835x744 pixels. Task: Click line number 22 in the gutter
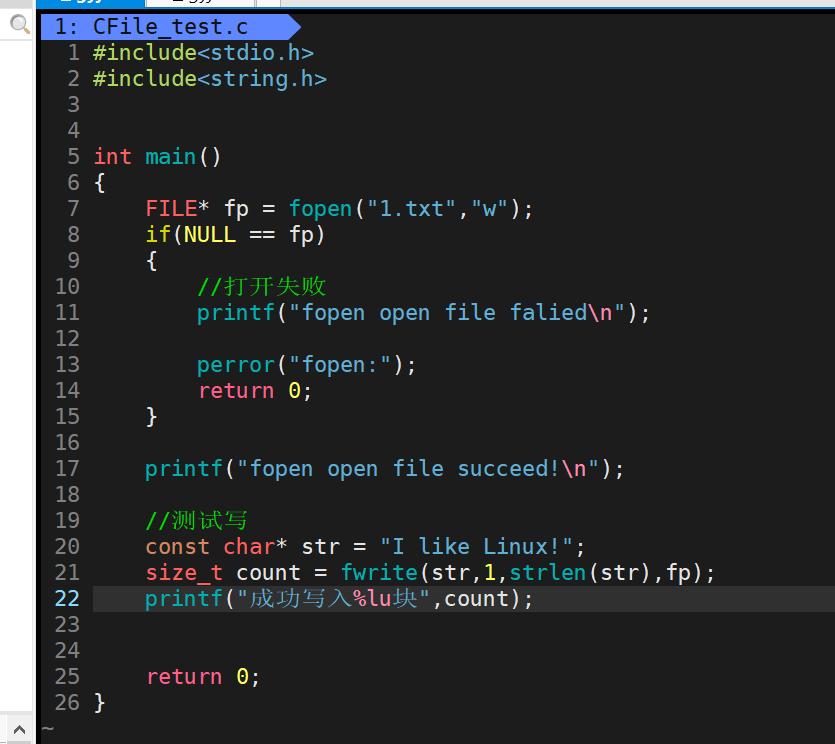pyautogui.click(x=67, y=599)
